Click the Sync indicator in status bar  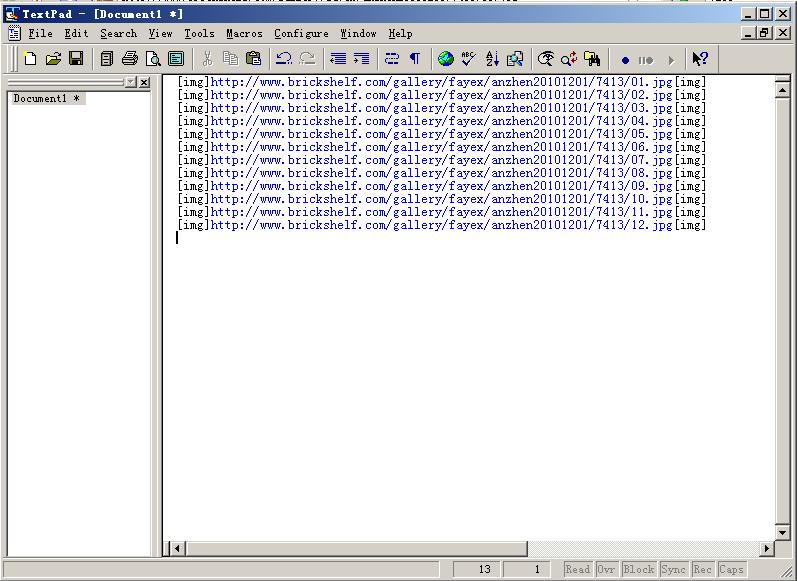(x=673, y=569)
